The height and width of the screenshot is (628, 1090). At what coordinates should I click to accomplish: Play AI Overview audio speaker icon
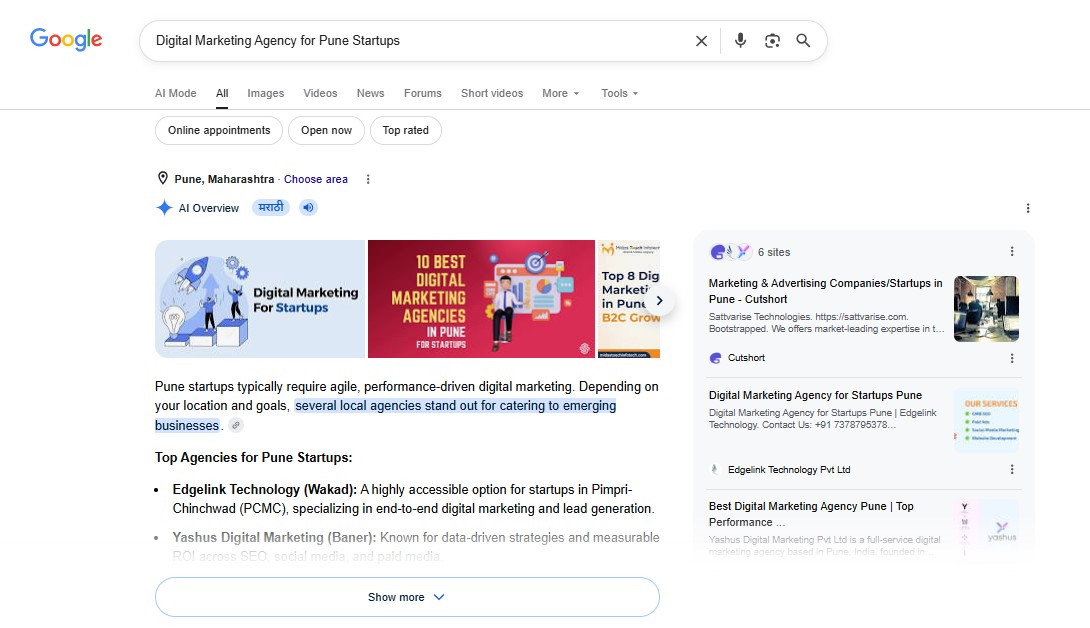309,207
